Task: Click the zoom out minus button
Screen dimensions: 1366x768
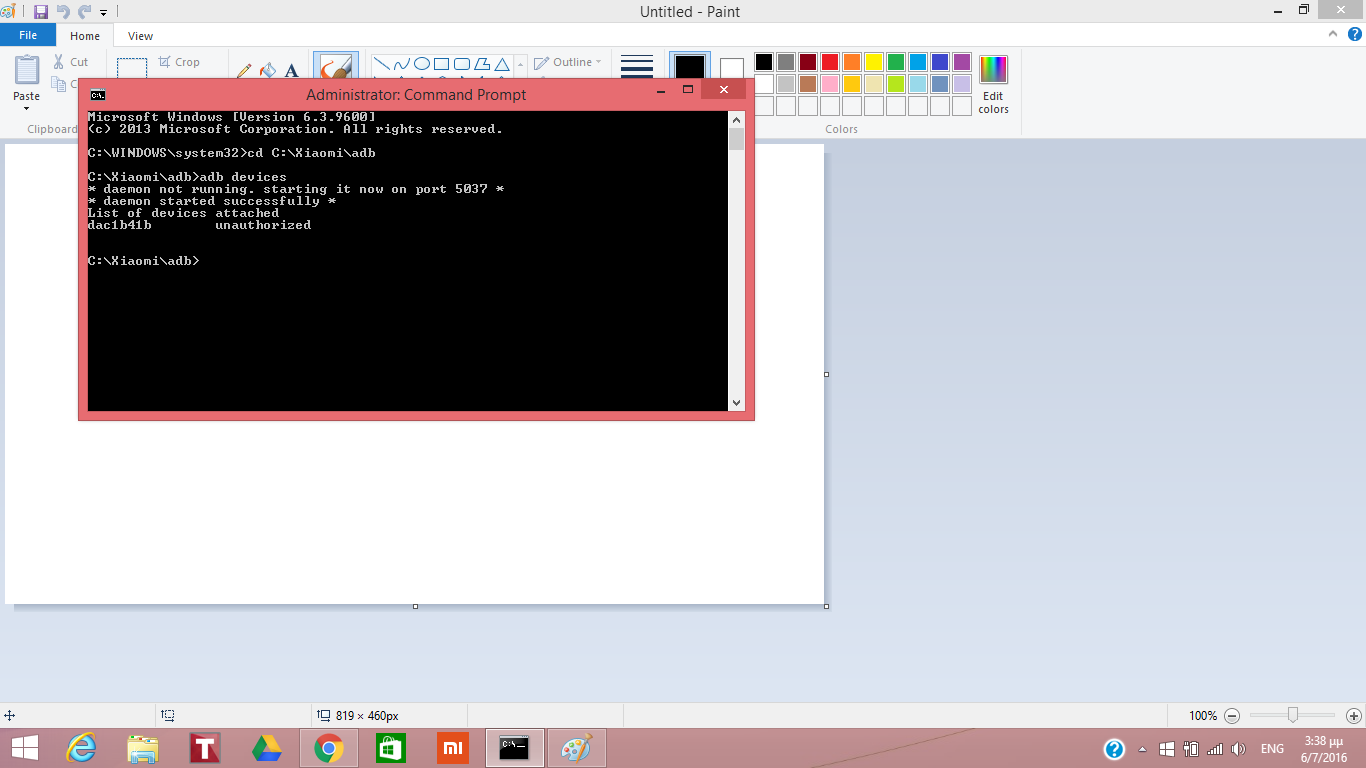Action: pyautogui.click(x=1232, y=716)
